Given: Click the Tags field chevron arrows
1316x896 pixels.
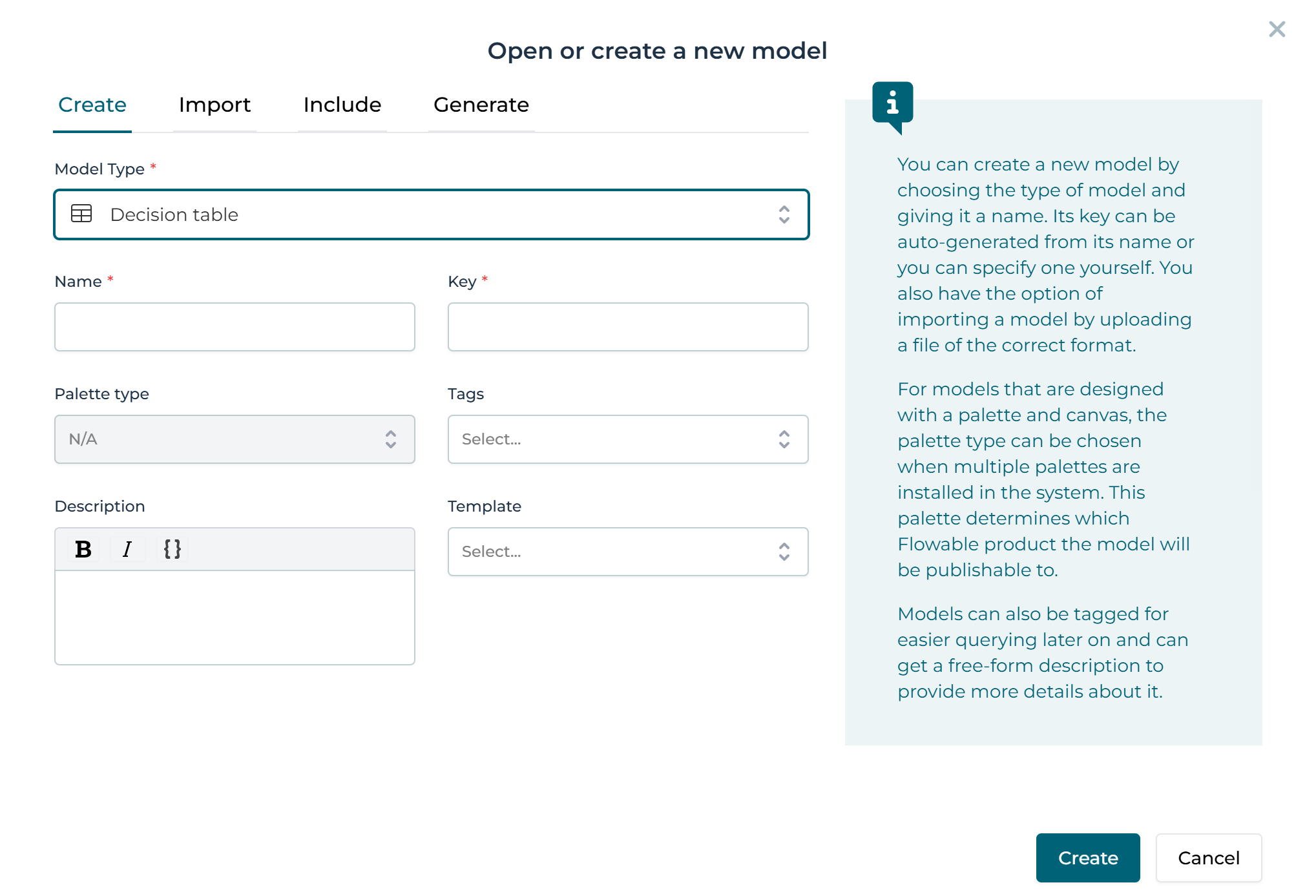Looking at the screenshot, I should pyautogui.click(x=784, y=439).
